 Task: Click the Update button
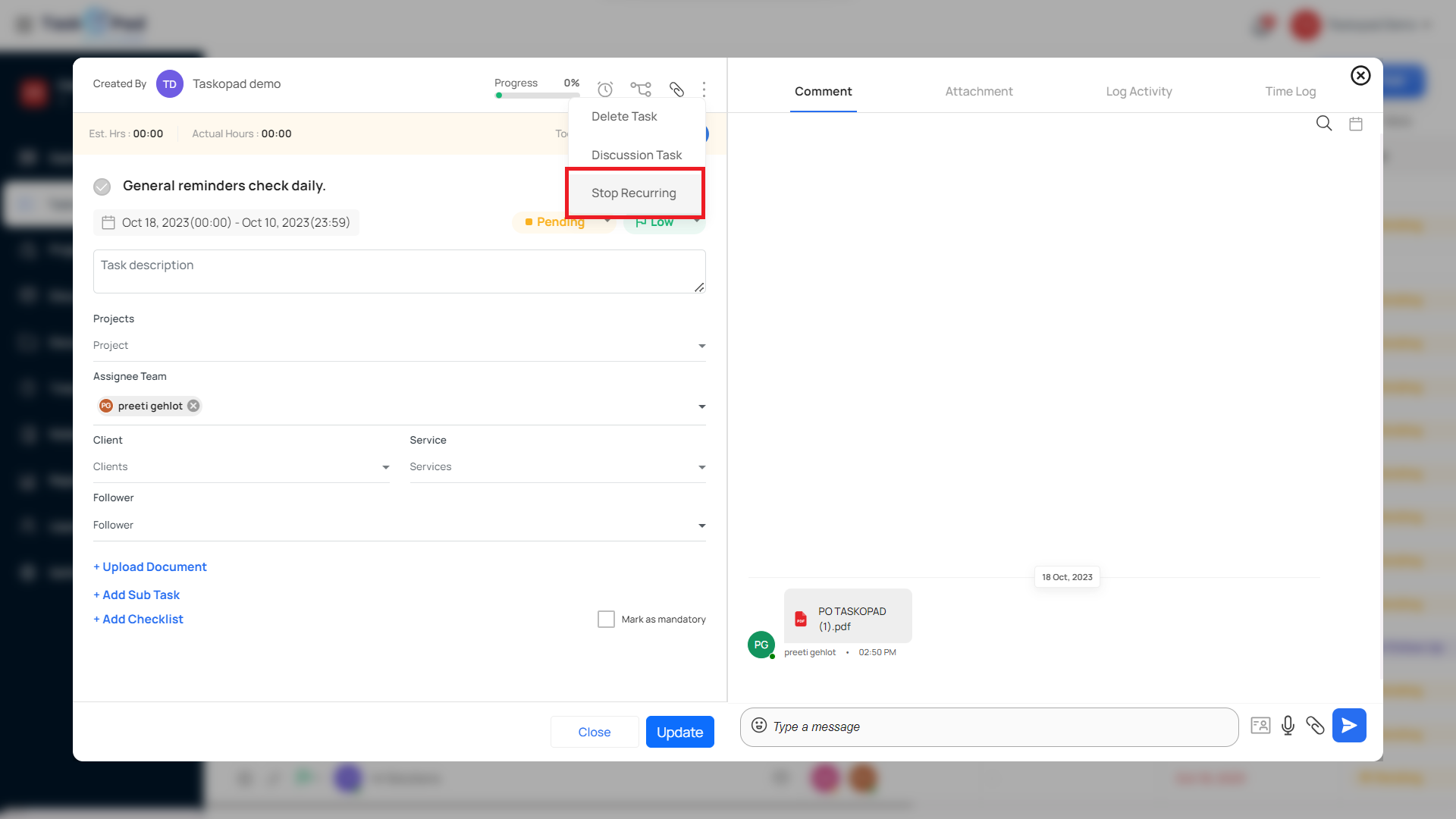point(679,732)
